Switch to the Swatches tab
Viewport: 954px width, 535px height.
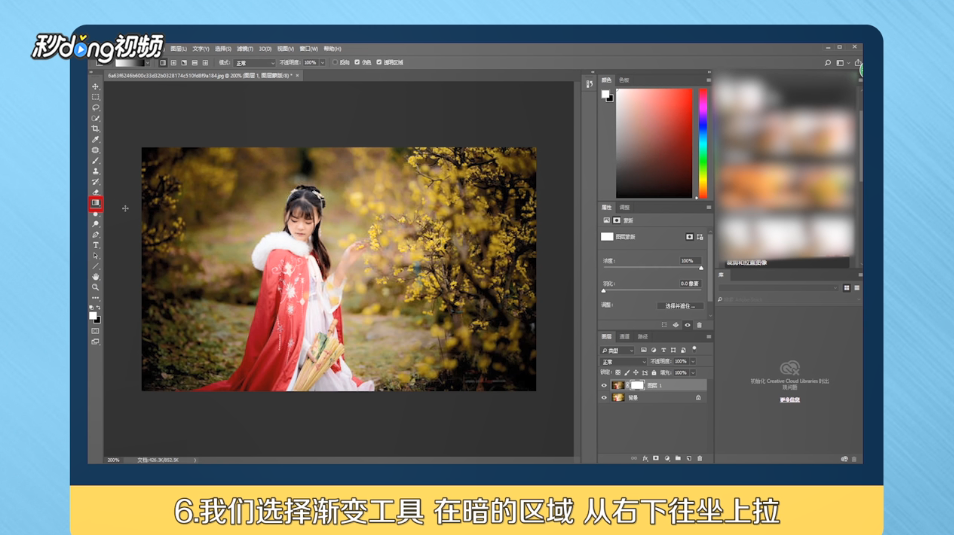[624, 80]
